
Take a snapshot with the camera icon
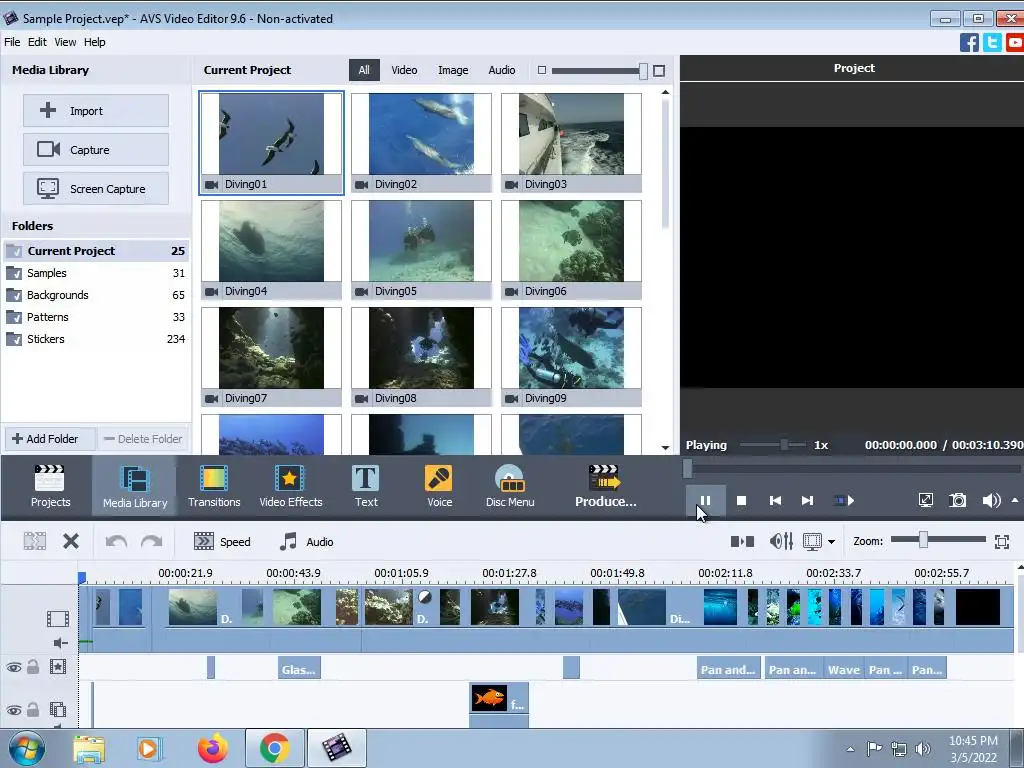coord(957,501)
